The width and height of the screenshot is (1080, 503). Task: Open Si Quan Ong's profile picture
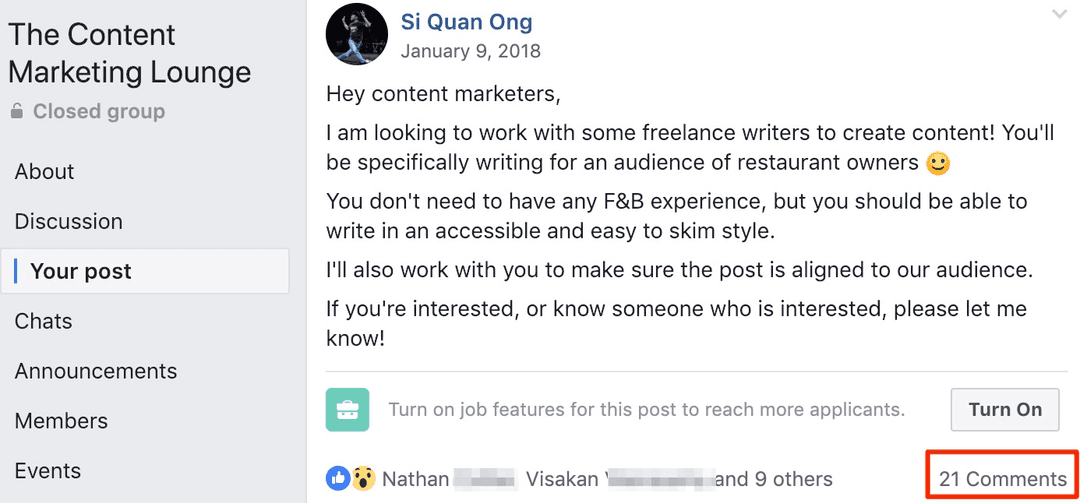(x=357, y=34)
